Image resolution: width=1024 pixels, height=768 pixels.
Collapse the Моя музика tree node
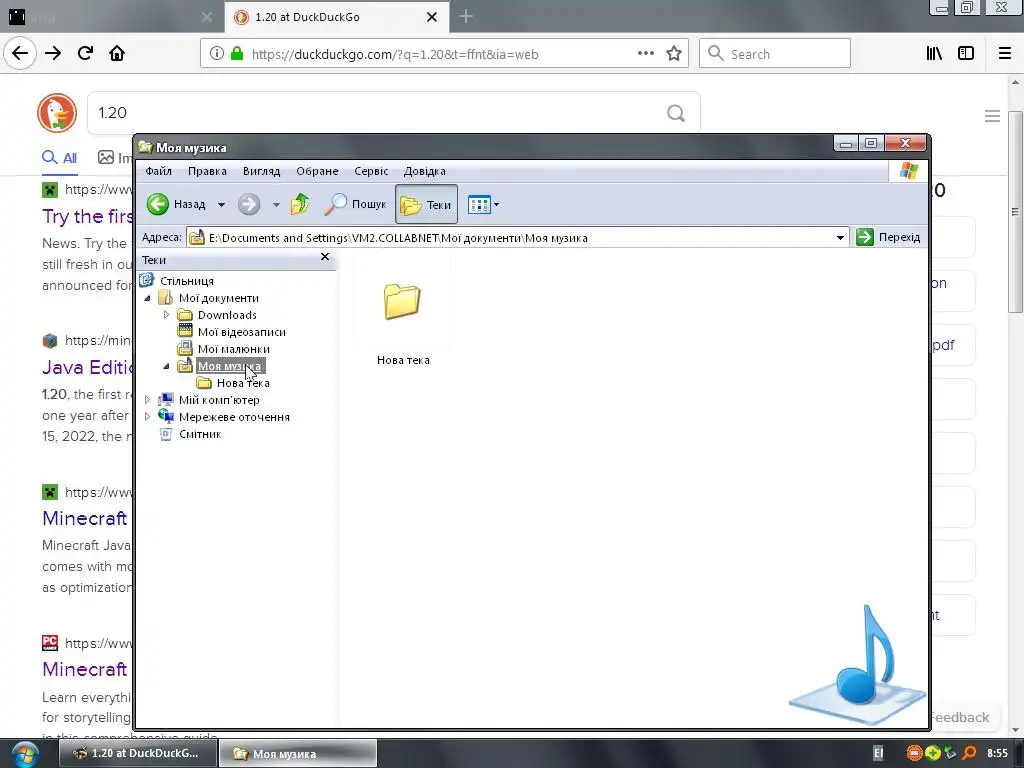[x=167, y=366]
